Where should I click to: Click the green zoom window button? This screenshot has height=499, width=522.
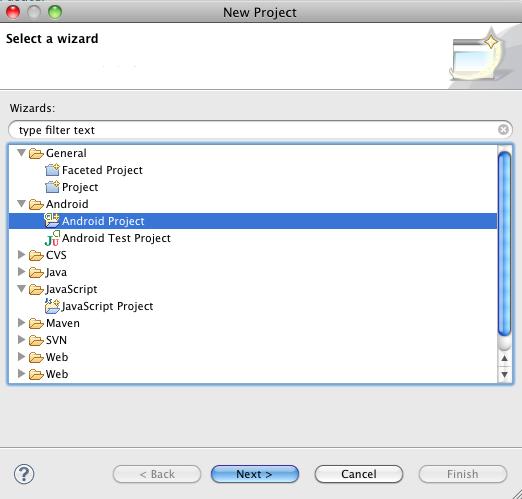[55, 12]
